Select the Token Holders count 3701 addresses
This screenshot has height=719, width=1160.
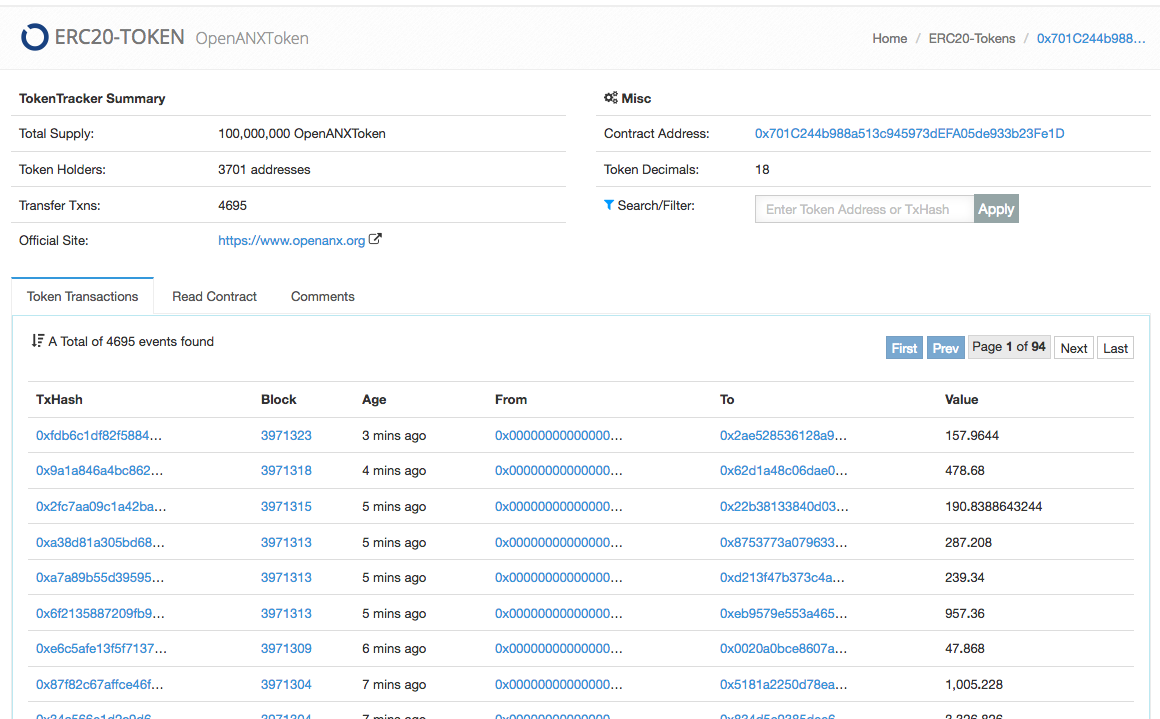point(263,169)
